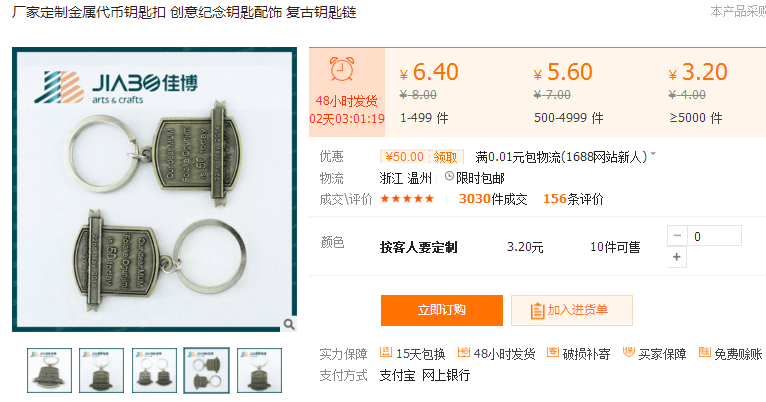Click the 15天包换 guarantee icon
Viewport: 766px width, 402px height.
point(386,352)
